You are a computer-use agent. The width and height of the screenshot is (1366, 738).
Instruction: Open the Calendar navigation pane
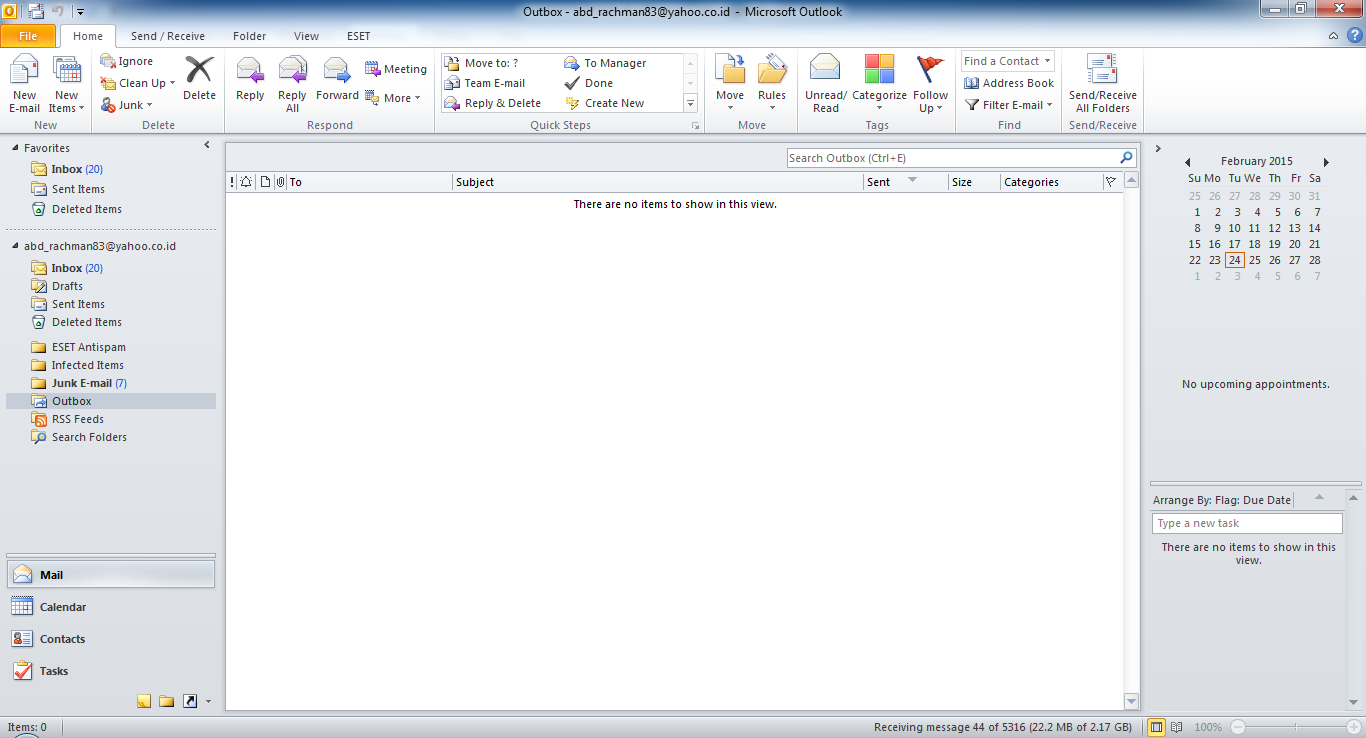click(62, 607)
